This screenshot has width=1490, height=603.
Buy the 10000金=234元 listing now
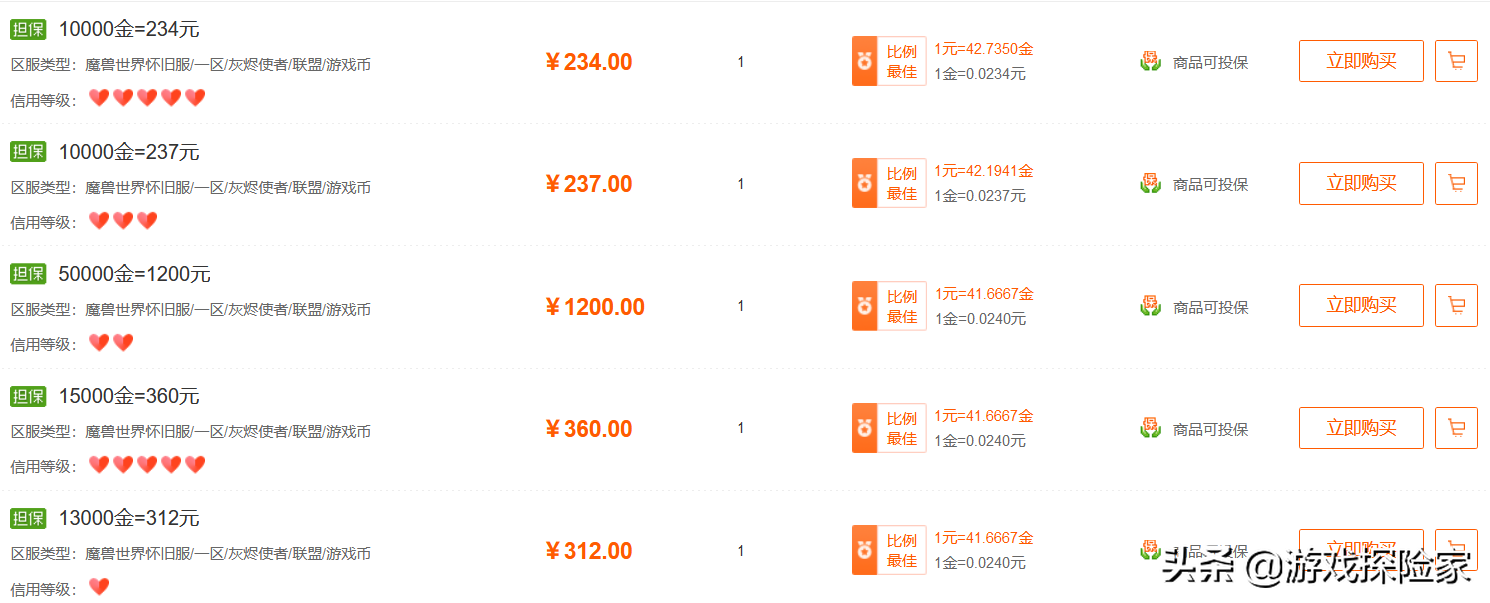tap(1361, 61)
